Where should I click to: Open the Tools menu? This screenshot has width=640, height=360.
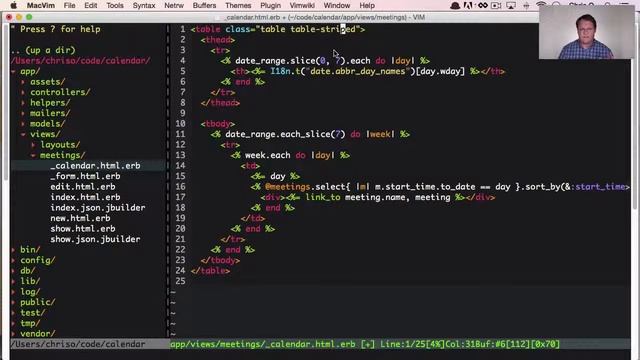click(x=115, y=5)
